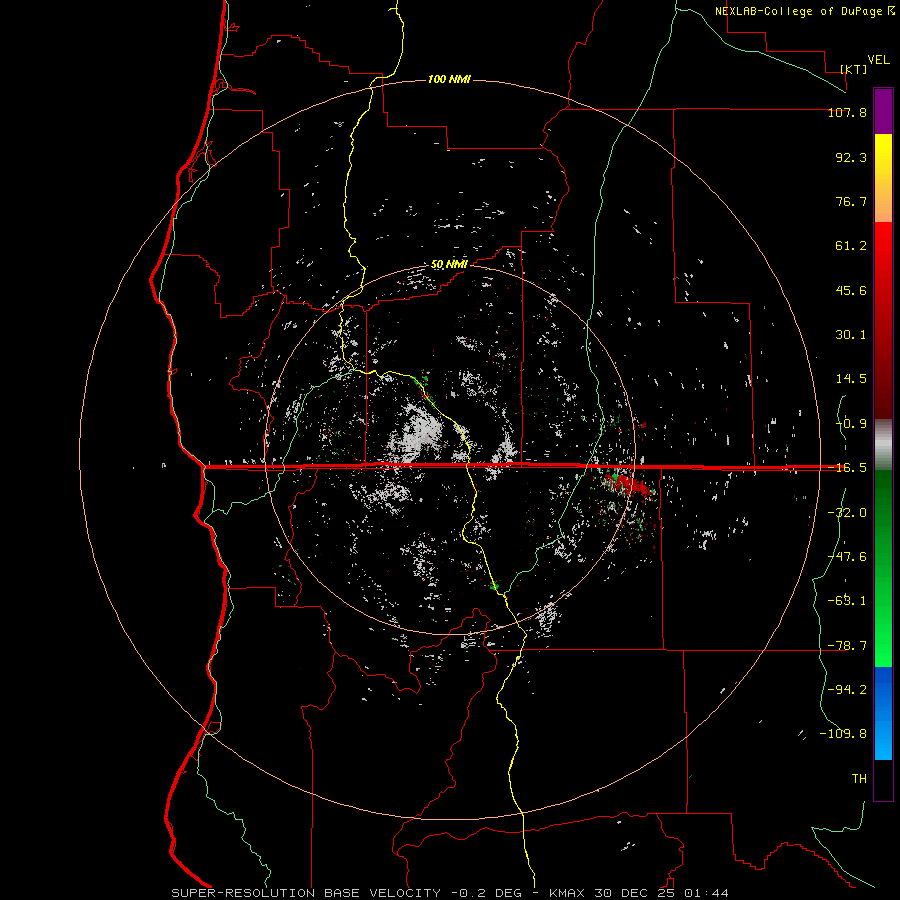Click the SUPER-RESOLUTION BASE VELOCITY product title
Image resolution: width=900 pixels, height=900 pixels.
pyautogui.click(x=306, y=893)
